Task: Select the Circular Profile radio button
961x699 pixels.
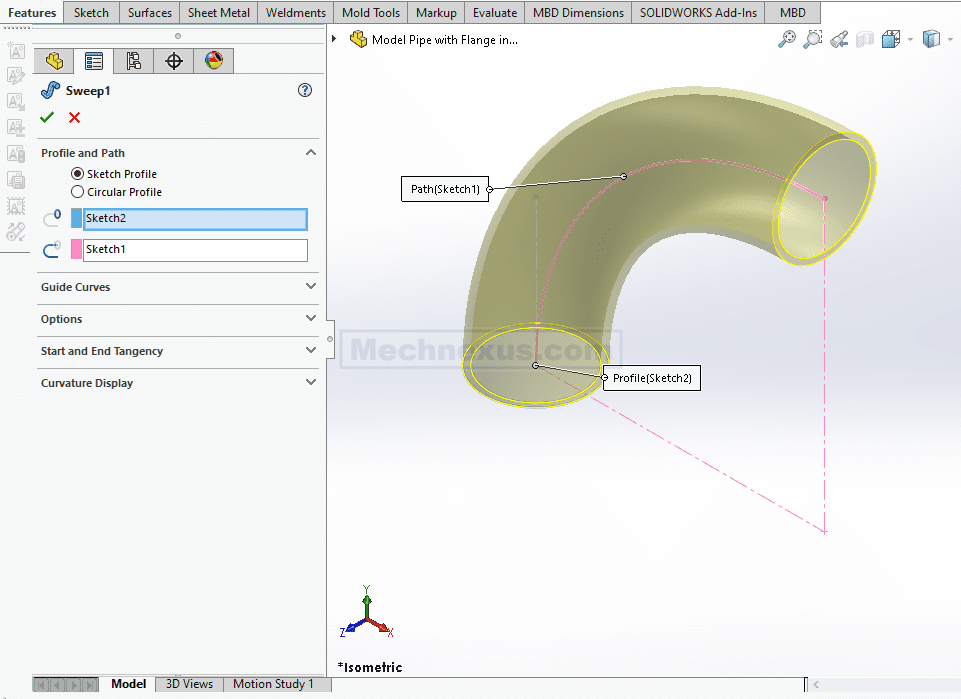Action: 78,192
